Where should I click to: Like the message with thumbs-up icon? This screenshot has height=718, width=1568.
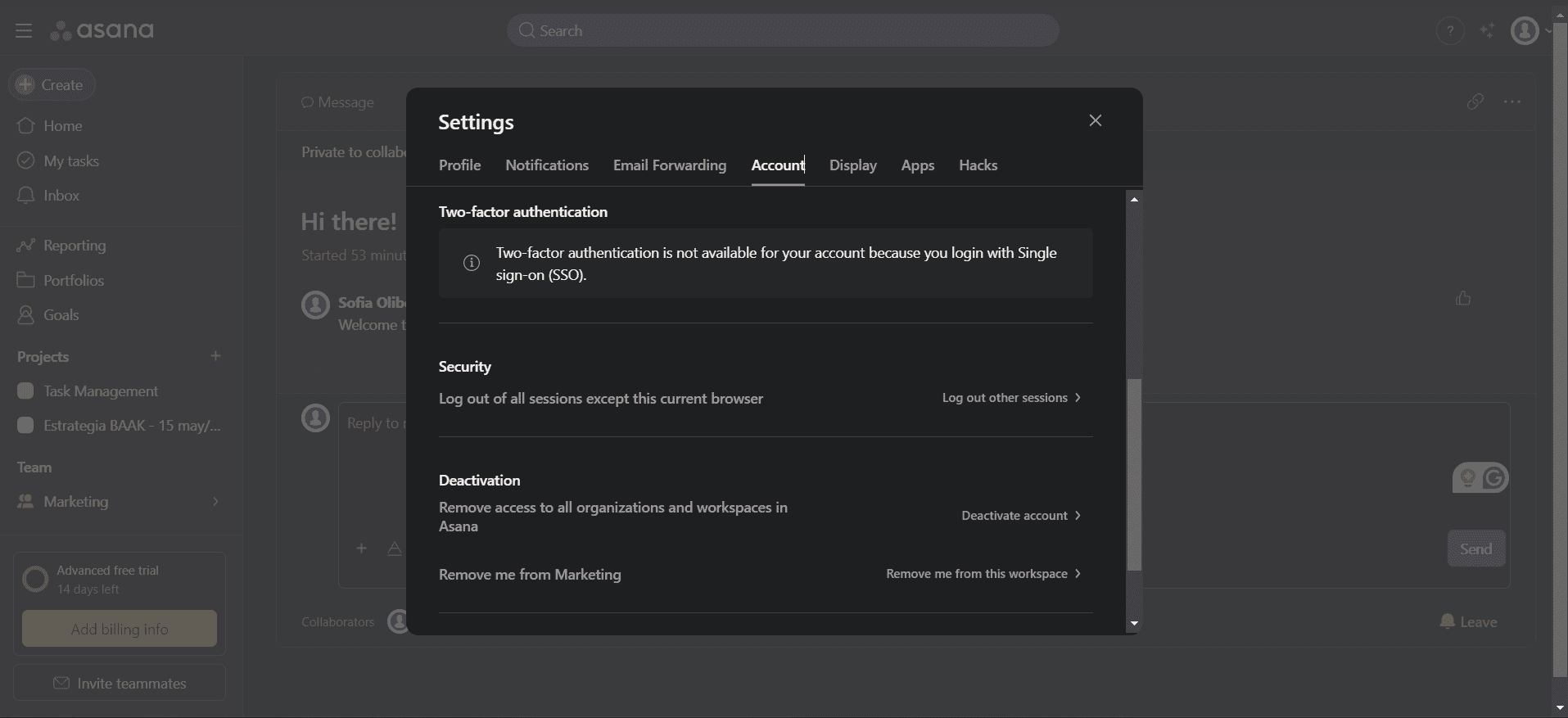pos(1463,298)
